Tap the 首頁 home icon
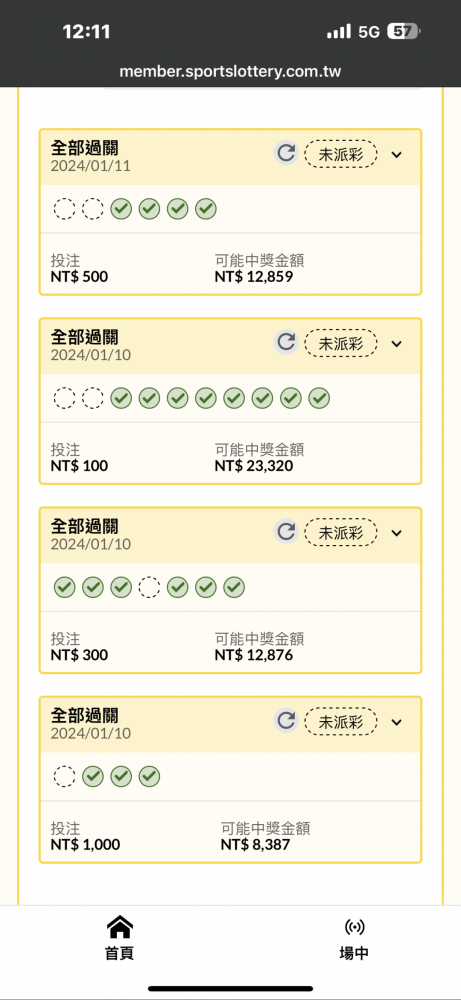Viewport: 461px width, 1000px height. tap(119, 926)
